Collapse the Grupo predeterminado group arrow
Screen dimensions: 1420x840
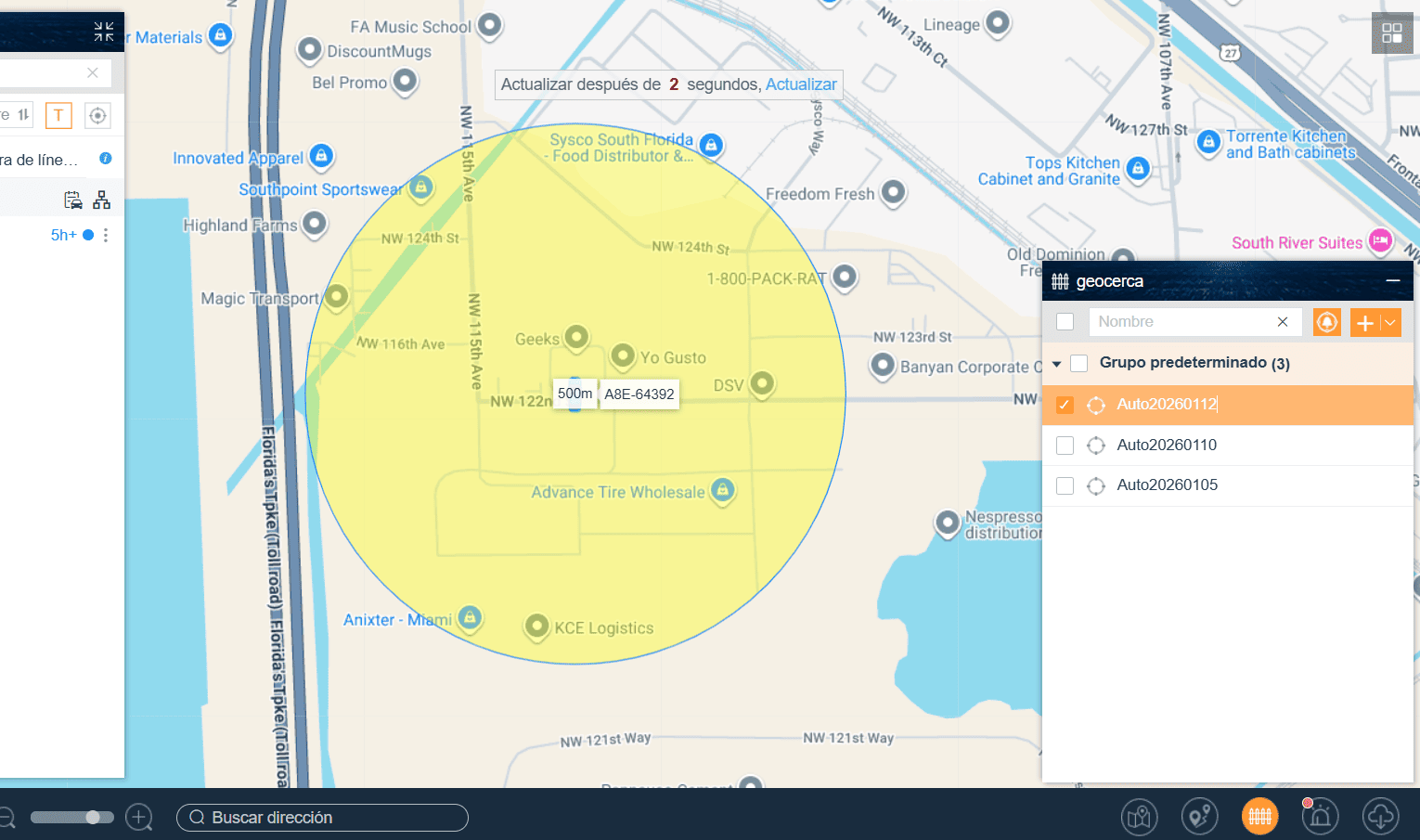point(1056,364)
